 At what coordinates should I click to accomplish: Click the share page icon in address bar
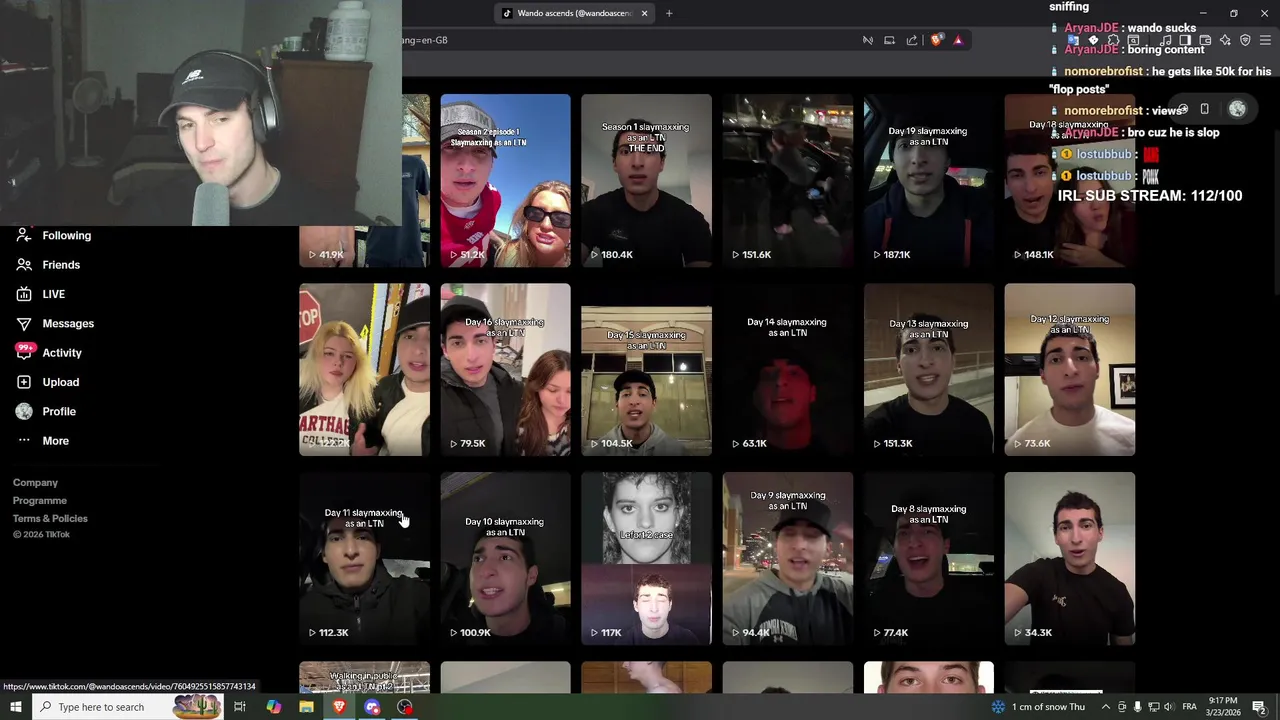pyautogui.click(x=912, y=40)
